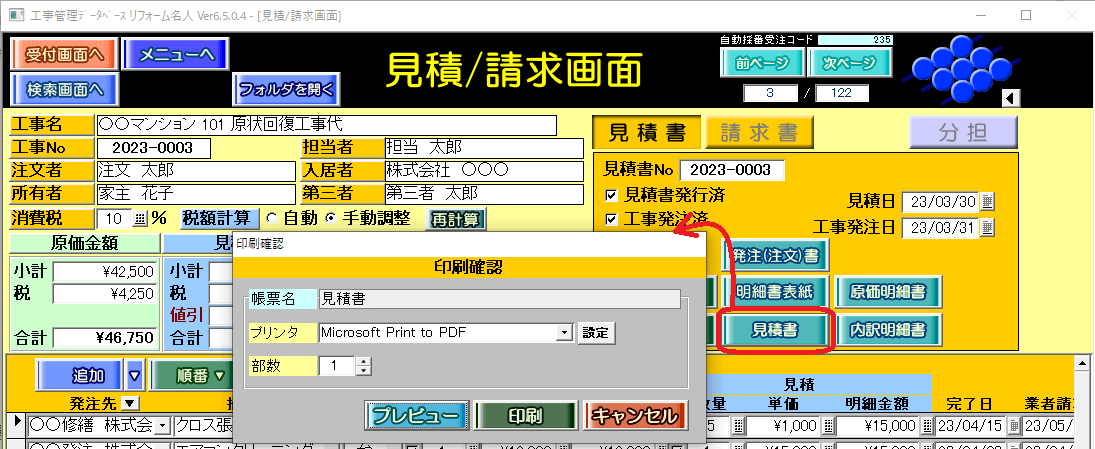The width and height of the screenshot is (1095, 449).
Task: Open the dropdown arrow beside 追加
Action: coord(135,376)
